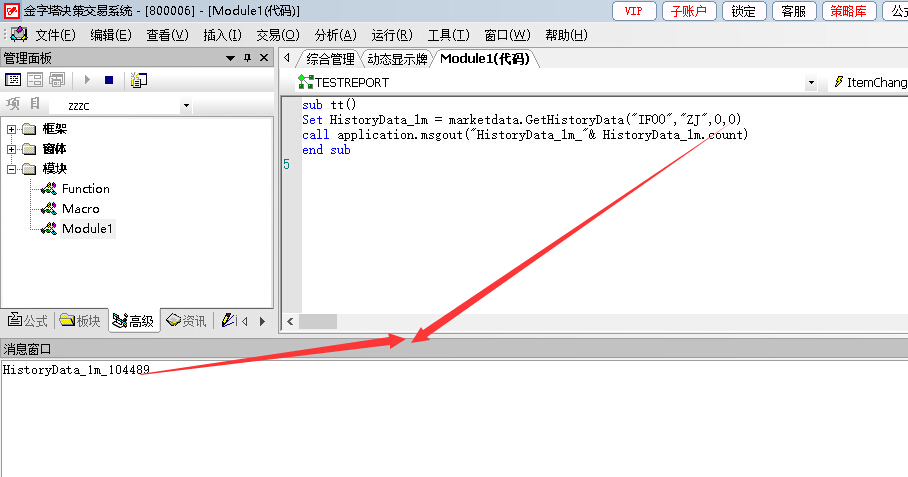The height and width of the screenshot is (477, 908).
Task: Open the 工具(T) menu
Action: 448,35
